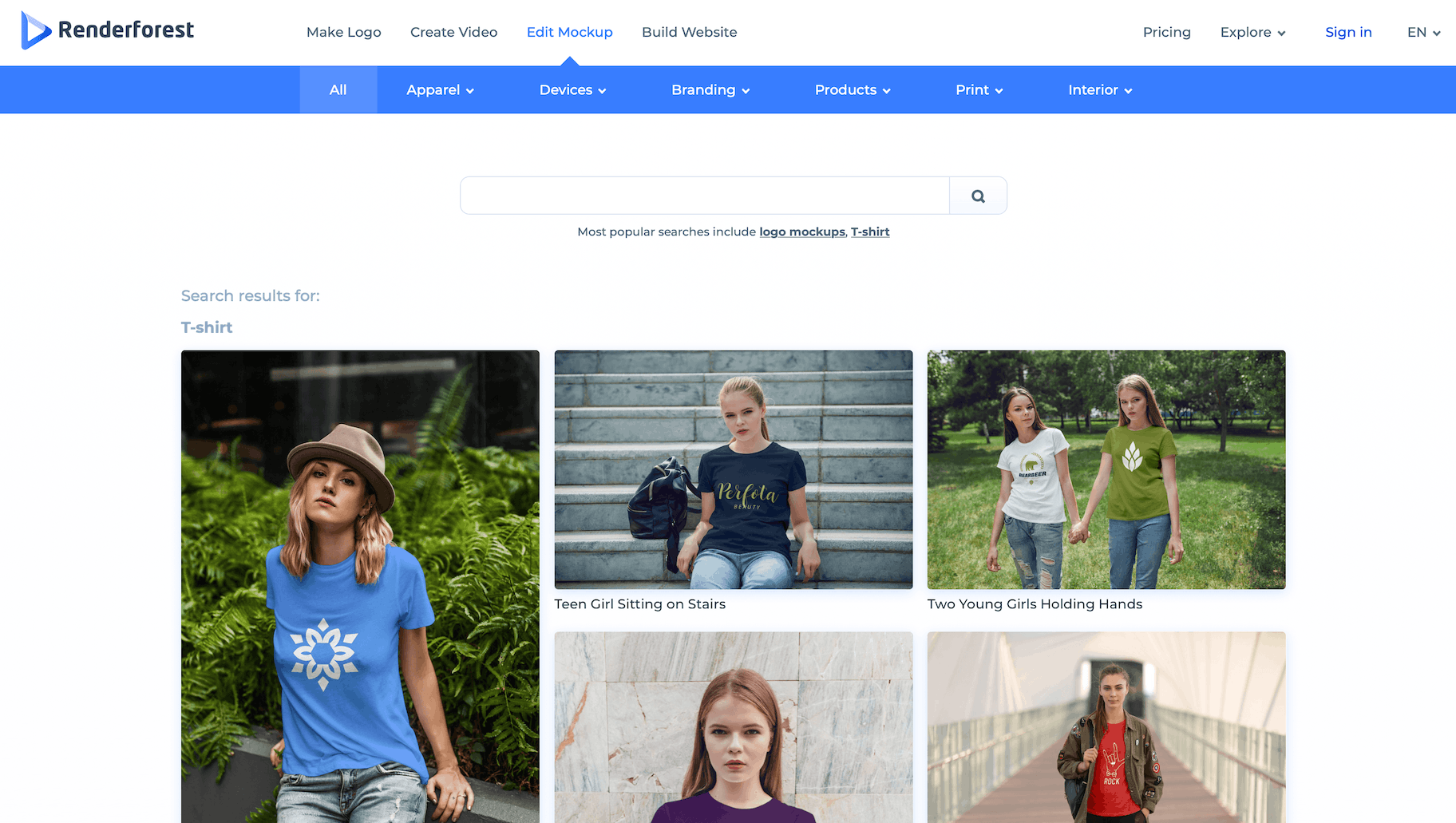The height and width of the screenshot is (823, 1456).
Task: Open Teen Girl Sitting on Stairs mockup
Action: pyautogui.click(x=733, y=470)
